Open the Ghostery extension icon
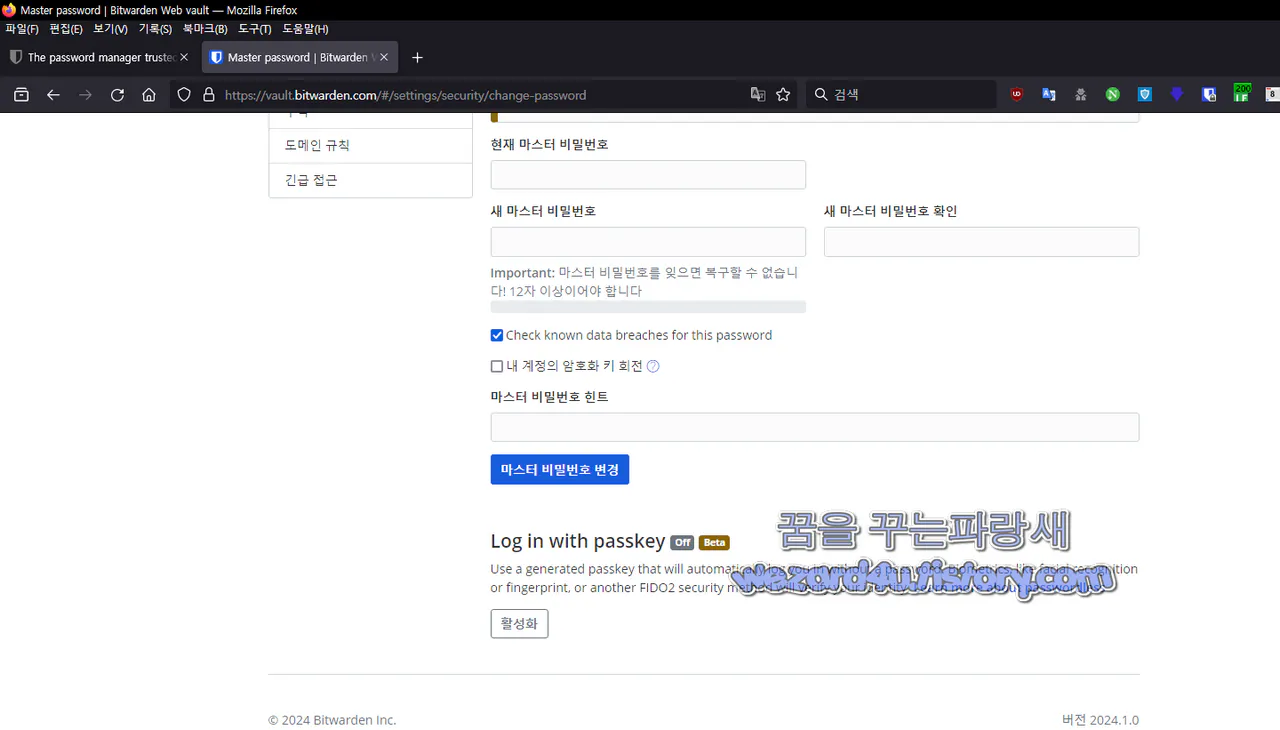This screenshot has height=730, width=1280. point(1081,94)
